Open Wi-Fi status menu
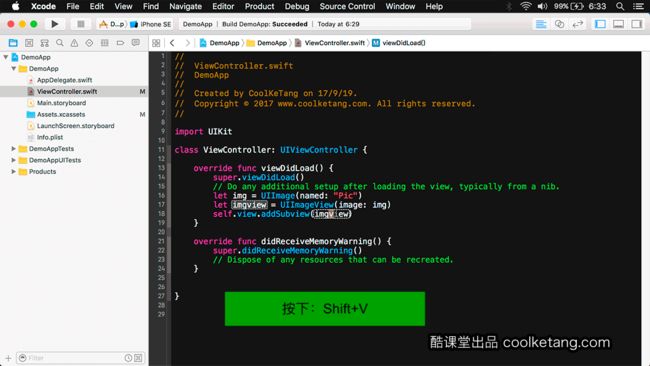Viewport: 650px width, 366px height. (526, 6)
